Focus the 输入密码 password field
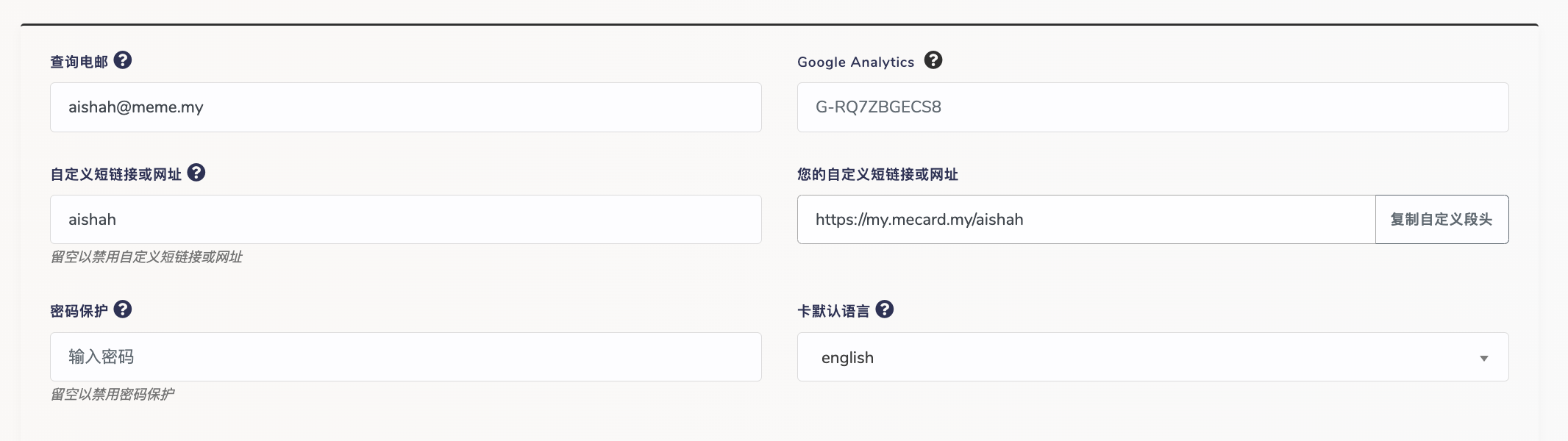Viewport: 1568px width, 441px height. click(406, 356)
